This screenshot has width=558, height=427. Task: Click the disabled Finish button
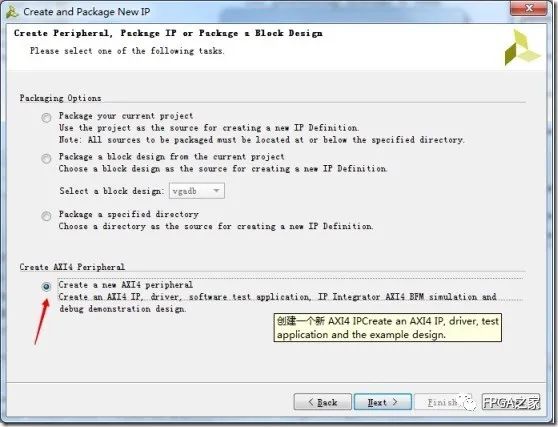click(442, 402)
